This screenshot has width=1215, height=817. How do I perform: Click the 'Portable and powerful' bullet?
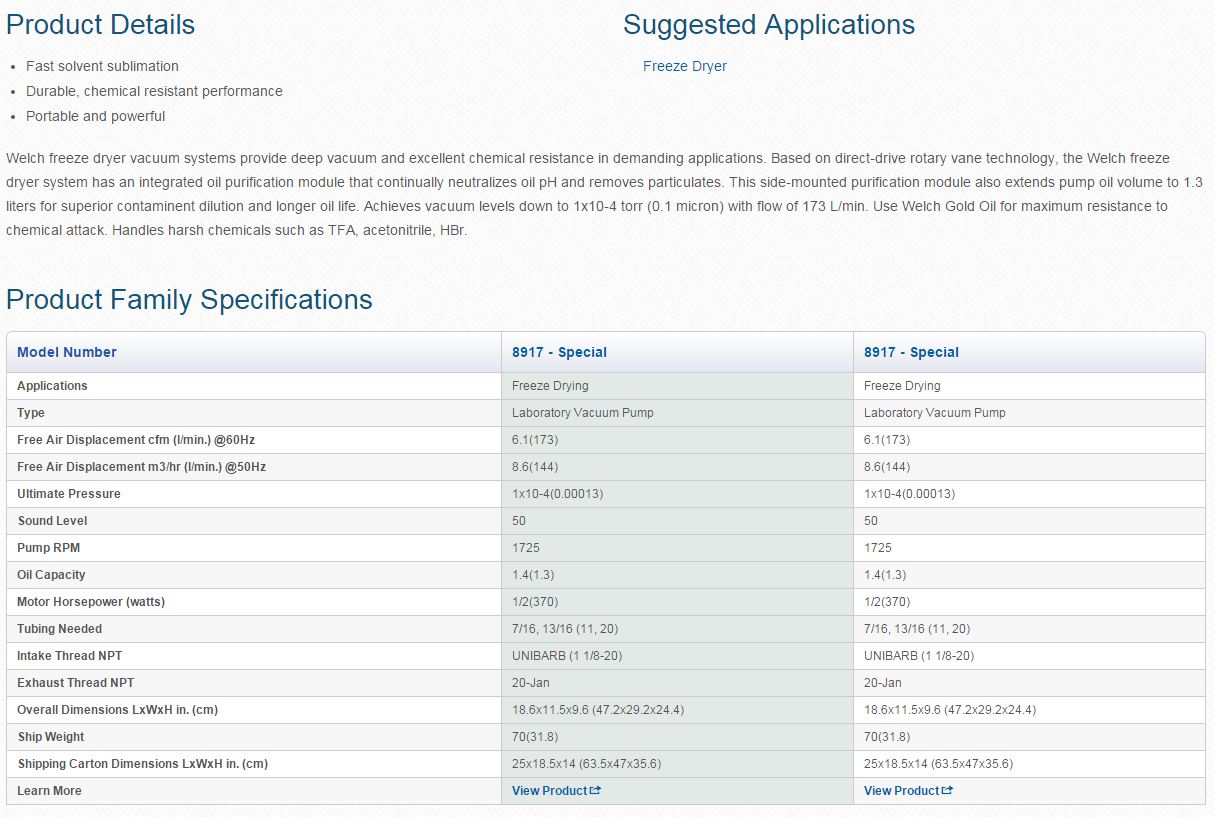(x=96, y=116)
